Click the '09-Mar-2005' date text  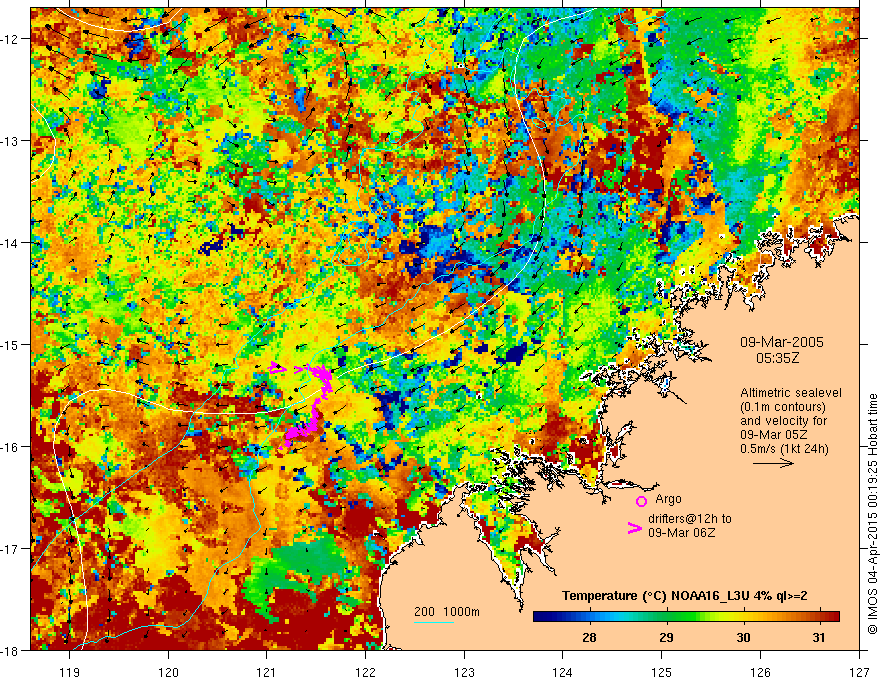click(782, 342)
